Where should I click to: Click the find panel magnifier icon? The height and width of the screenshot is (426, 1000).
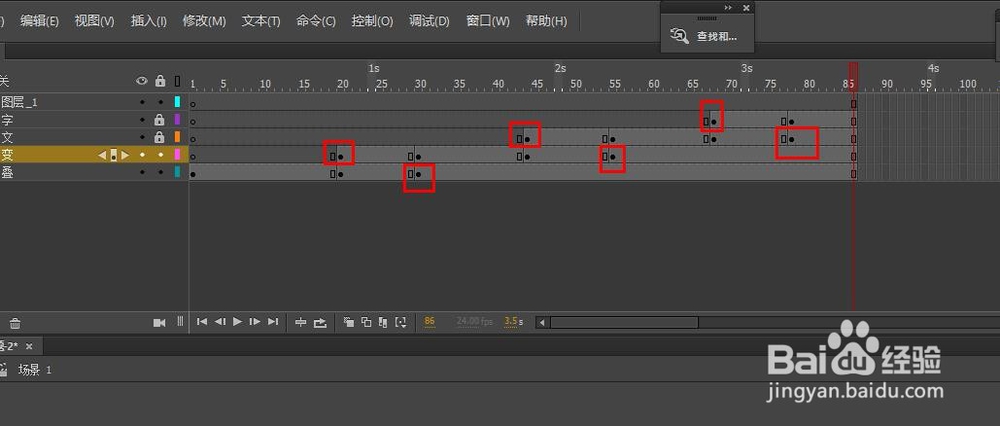(680, 36)
